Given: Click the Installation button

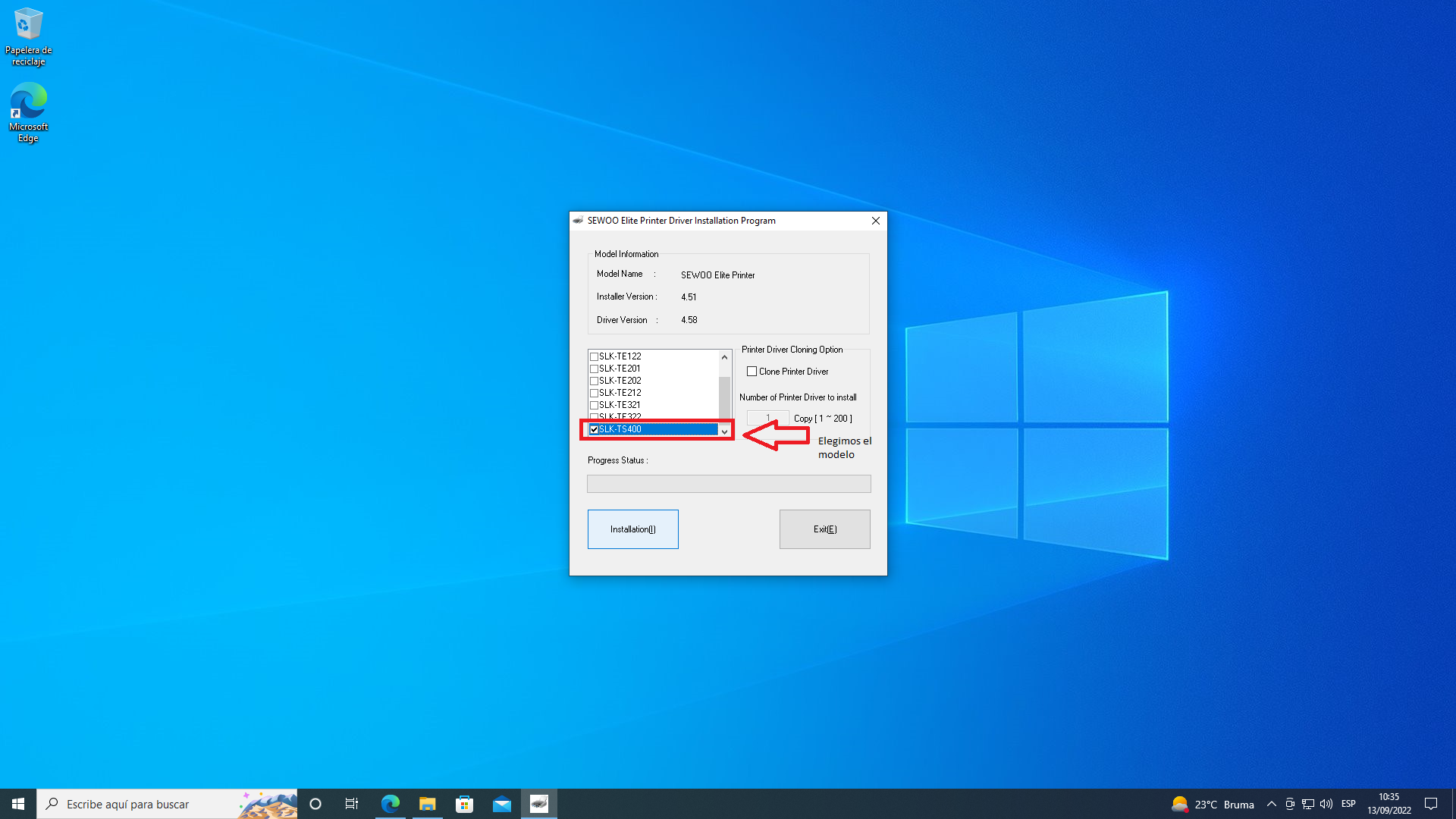Looking at the screenshot, I should (632, 529).
